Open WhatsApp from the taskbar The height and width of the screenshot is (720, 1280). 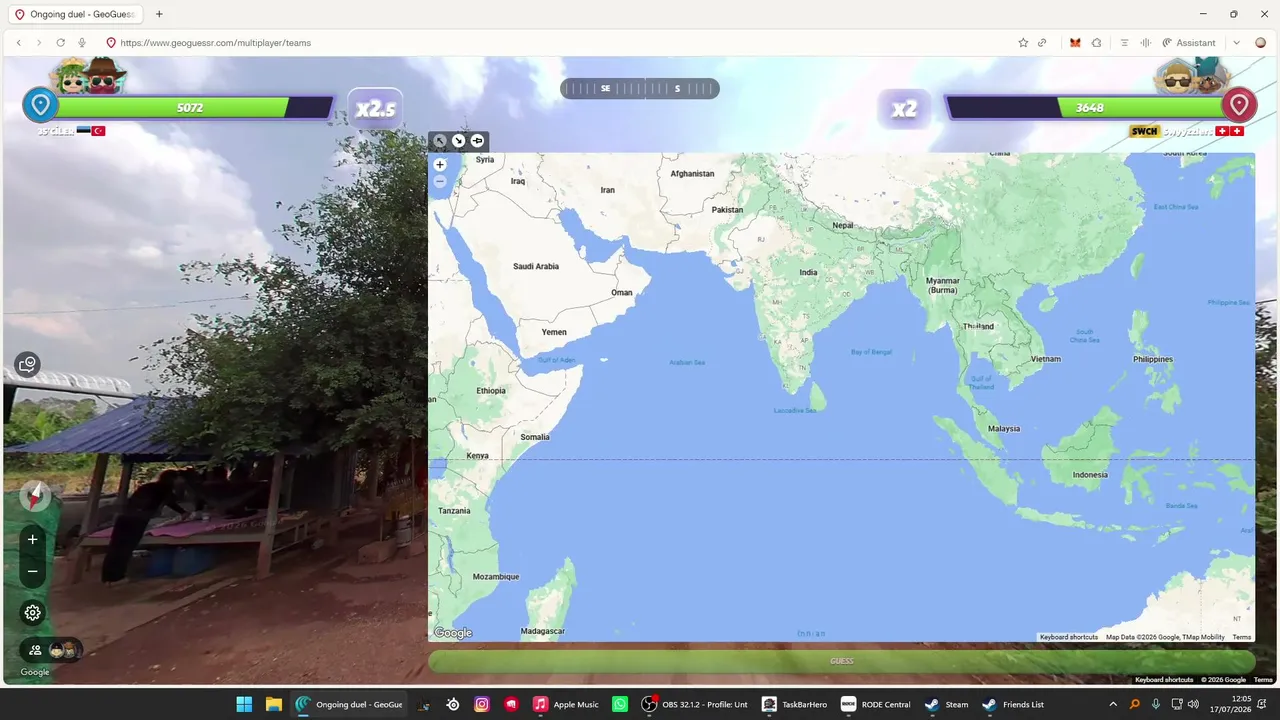620,704
